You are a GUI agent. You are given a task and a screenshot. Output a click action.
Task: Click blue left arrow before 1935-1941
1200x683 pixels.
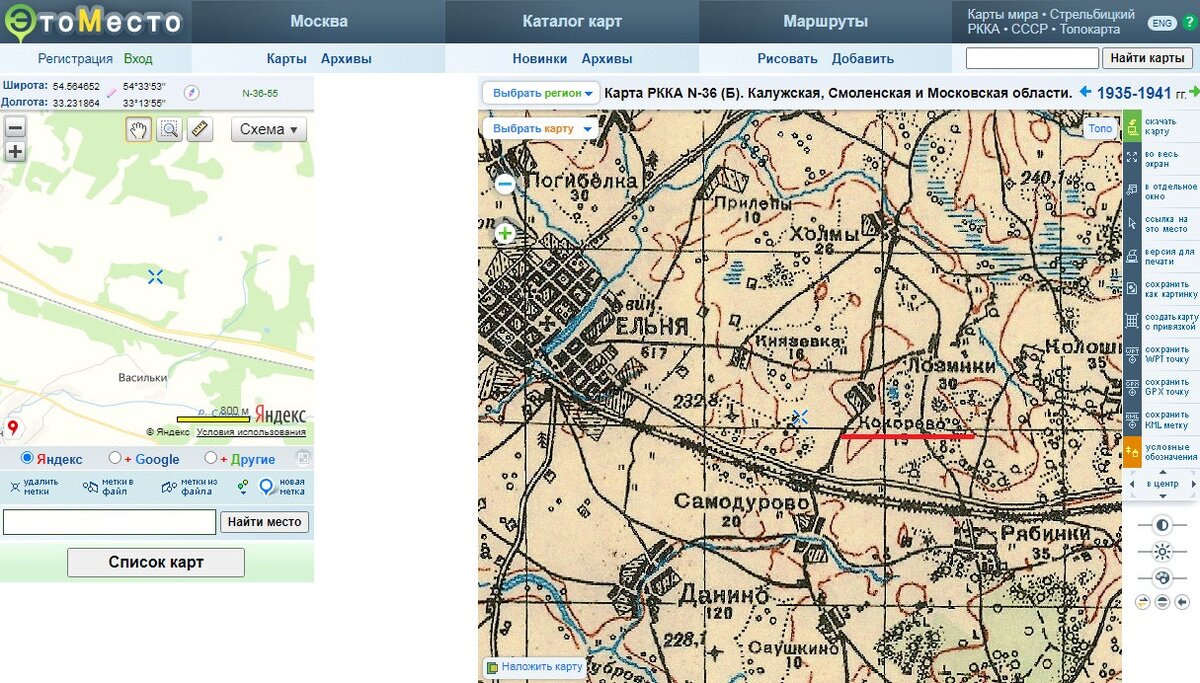tap(1085, 92)
